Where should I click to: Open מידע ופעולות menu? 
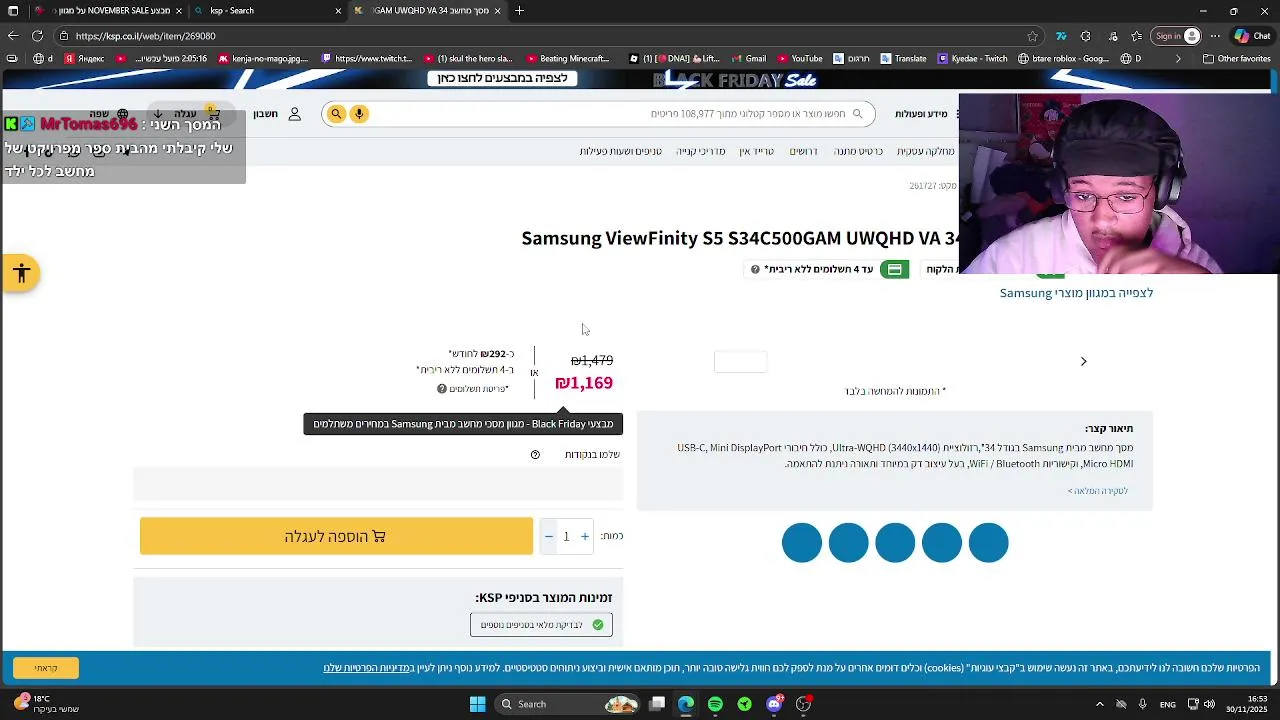(x=921, y=114)
